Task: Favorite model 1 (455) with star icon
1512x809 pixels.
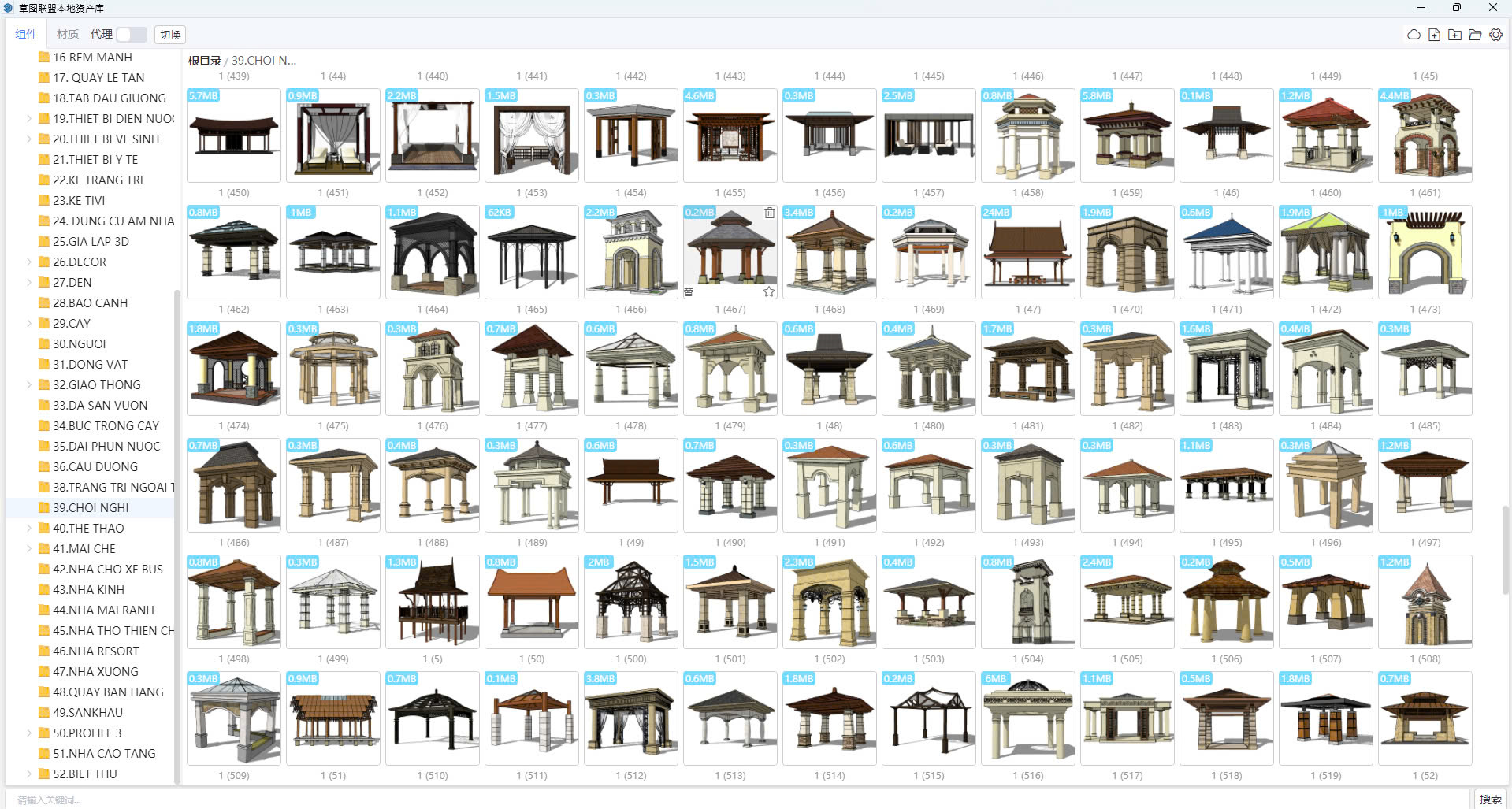Action: (768, 291)
